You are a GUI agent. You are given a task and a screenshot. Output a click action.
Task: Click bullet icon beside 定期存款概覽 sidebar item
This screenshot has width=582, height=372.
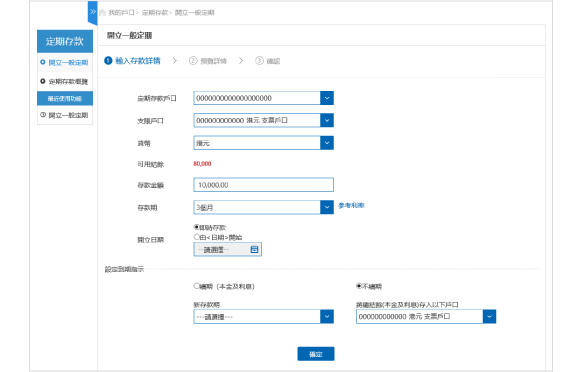43,81
